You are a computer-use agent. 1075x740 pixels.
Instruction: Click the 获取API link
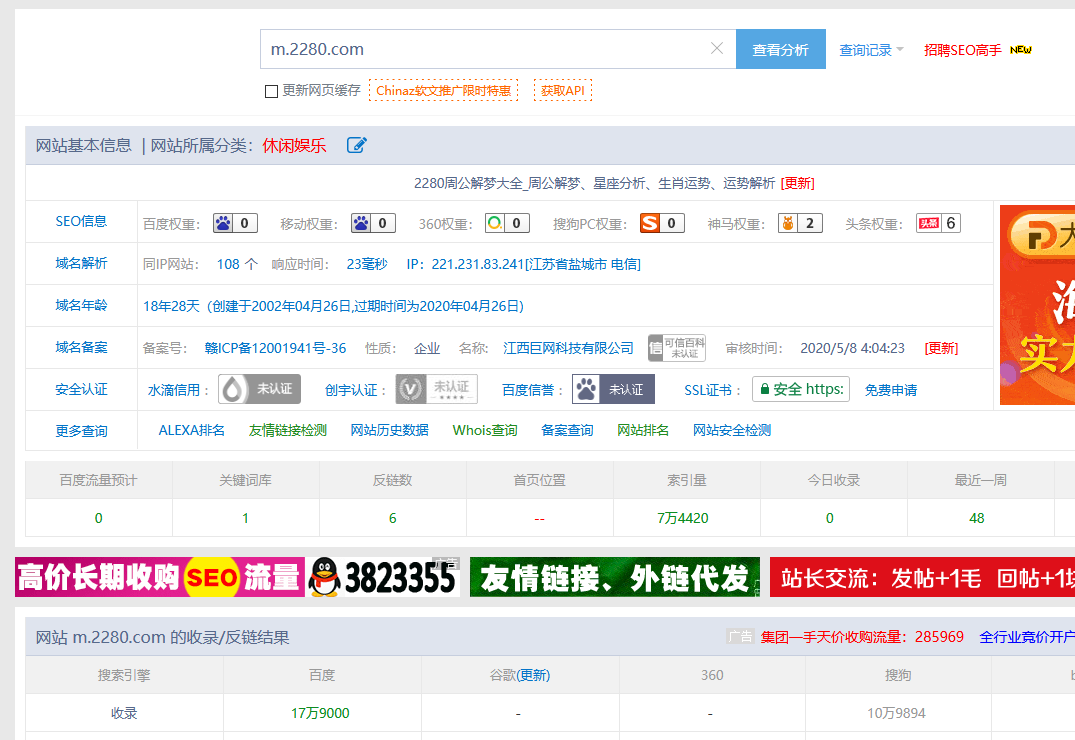pyautogui.click(x=563, y=90)
